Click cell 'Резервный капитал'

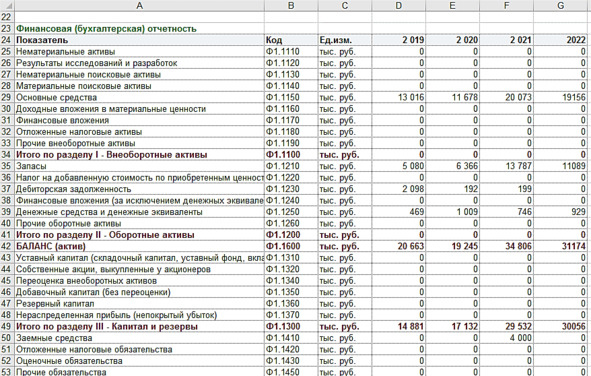tap(139, 304)
